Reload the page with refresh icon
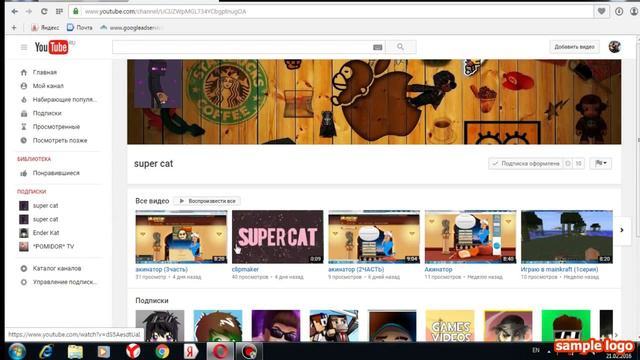 (44, 11)
